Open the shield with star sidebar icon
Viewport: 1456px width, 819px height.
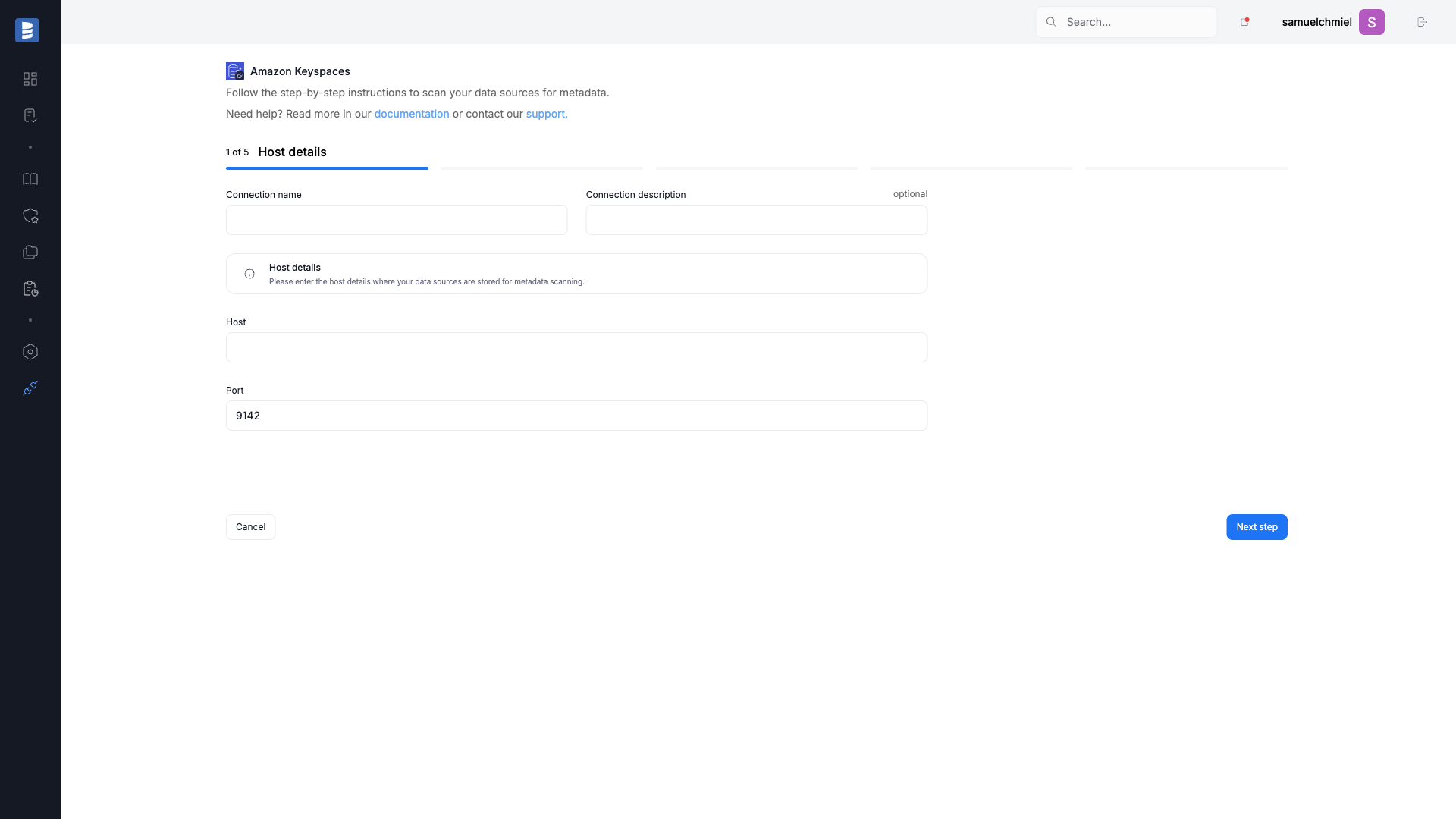[x=30, y=215]
